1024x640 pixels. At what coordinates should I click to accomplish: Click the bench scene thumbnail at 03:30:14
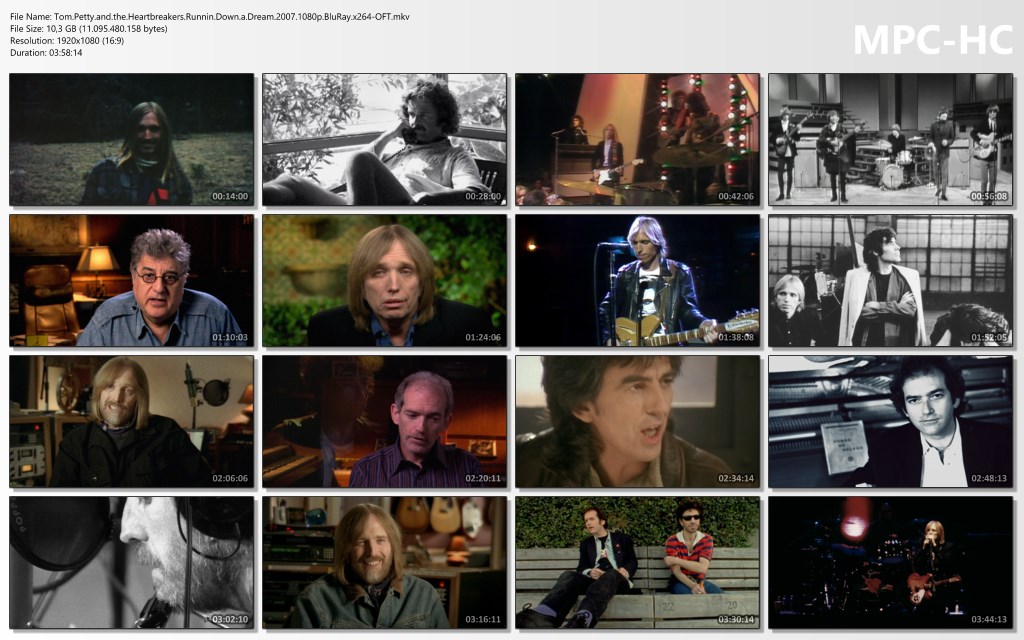pyautogui.click(x=637, y=562)
